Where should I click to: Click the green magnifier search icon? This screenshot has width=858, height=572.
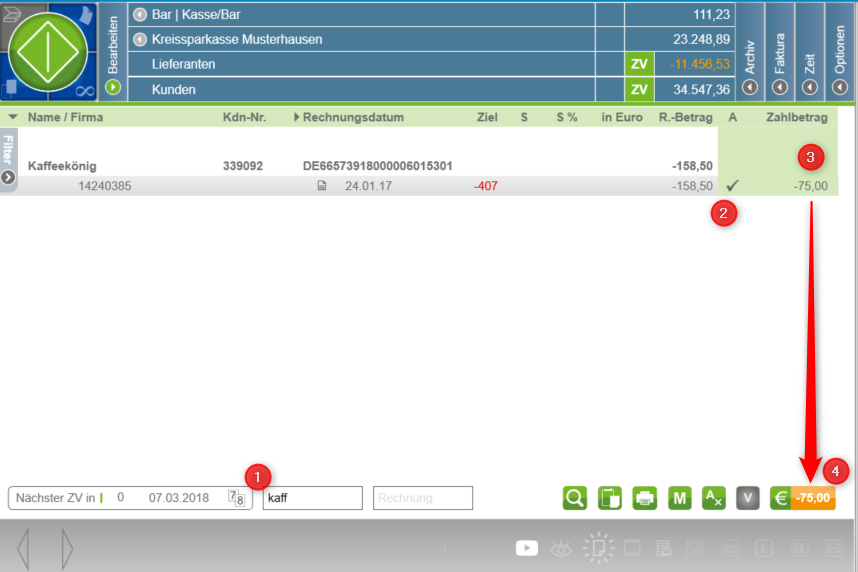575,498
